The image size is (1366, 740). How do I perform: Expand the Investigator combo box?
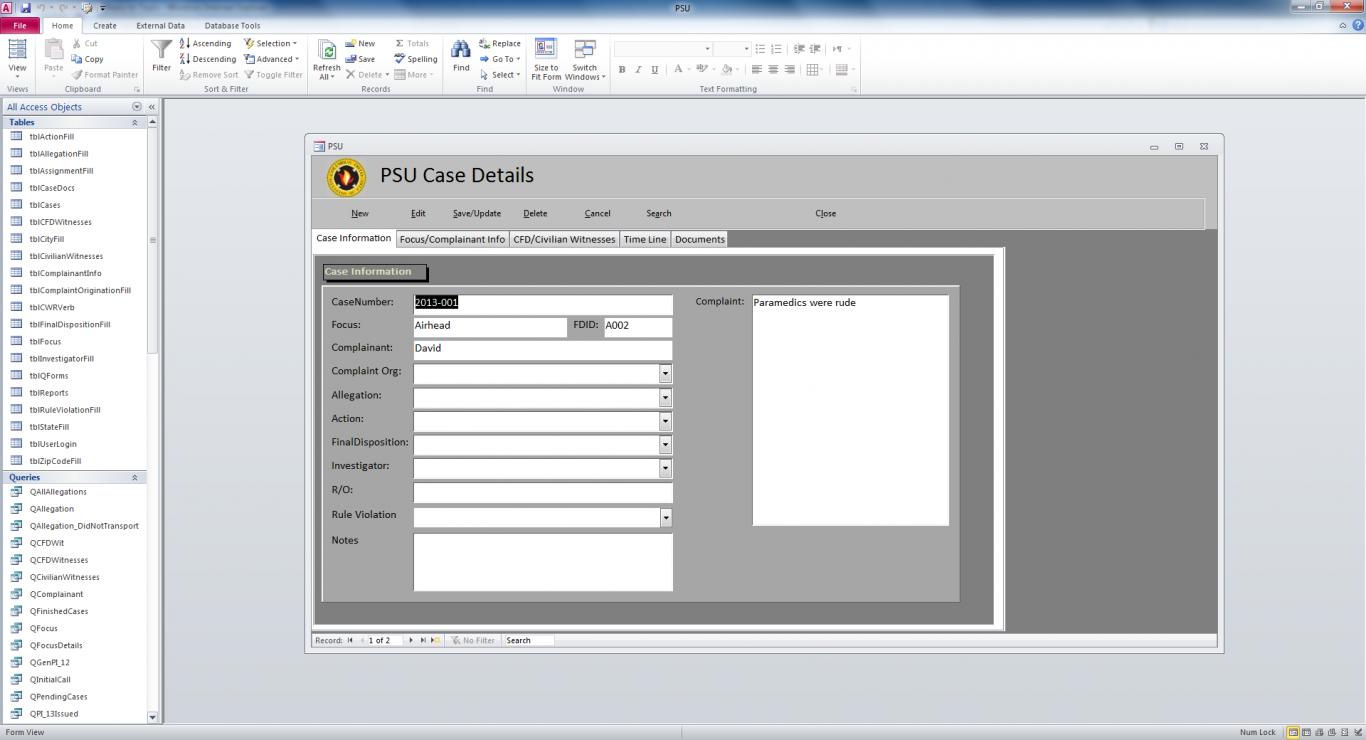665,468
